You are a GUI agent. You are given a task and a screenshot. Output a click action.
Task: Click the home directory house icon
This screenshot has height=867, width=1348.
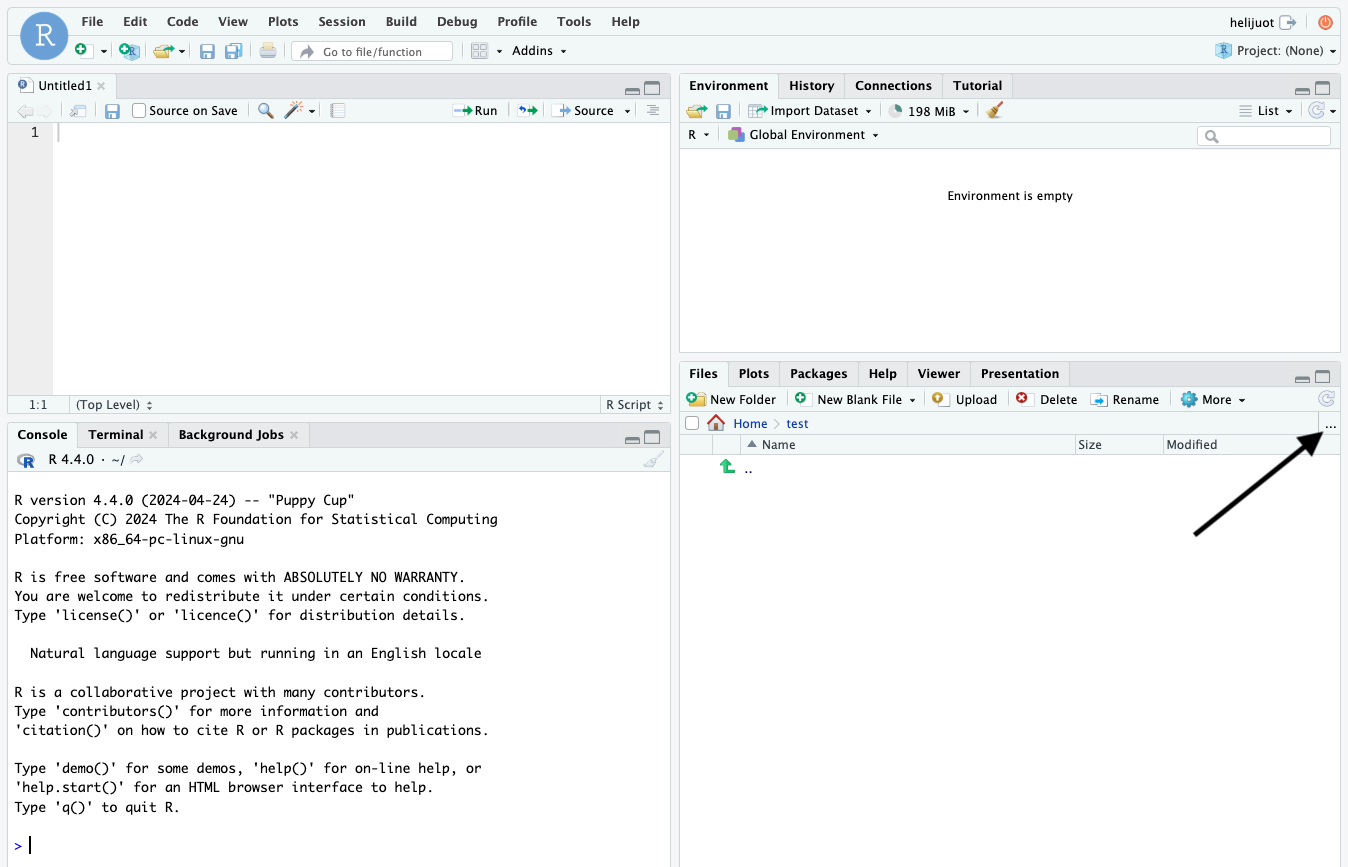tap(716, 424)
